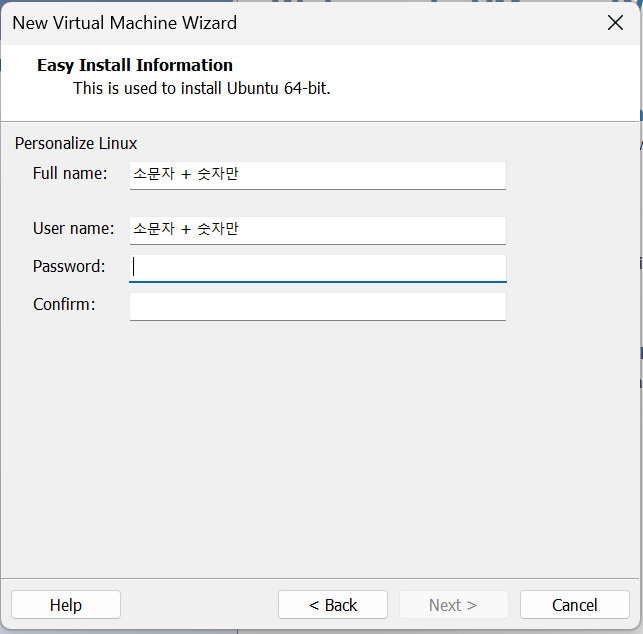Screen dimensions: 643x634
Task: Click the 'This is used to install Ubuntu 64-bit.' text
Action: point(202,88)
